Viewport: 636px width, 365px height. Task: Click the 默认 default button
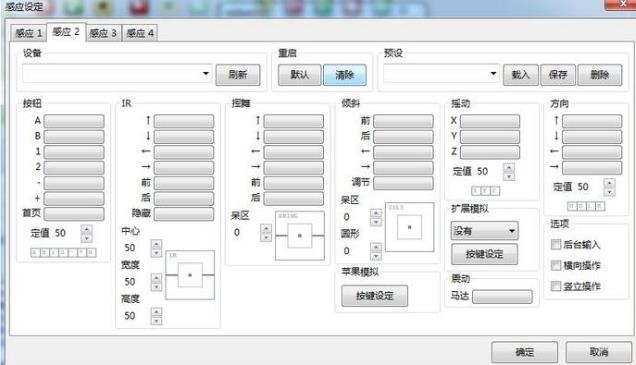[300, 75]
